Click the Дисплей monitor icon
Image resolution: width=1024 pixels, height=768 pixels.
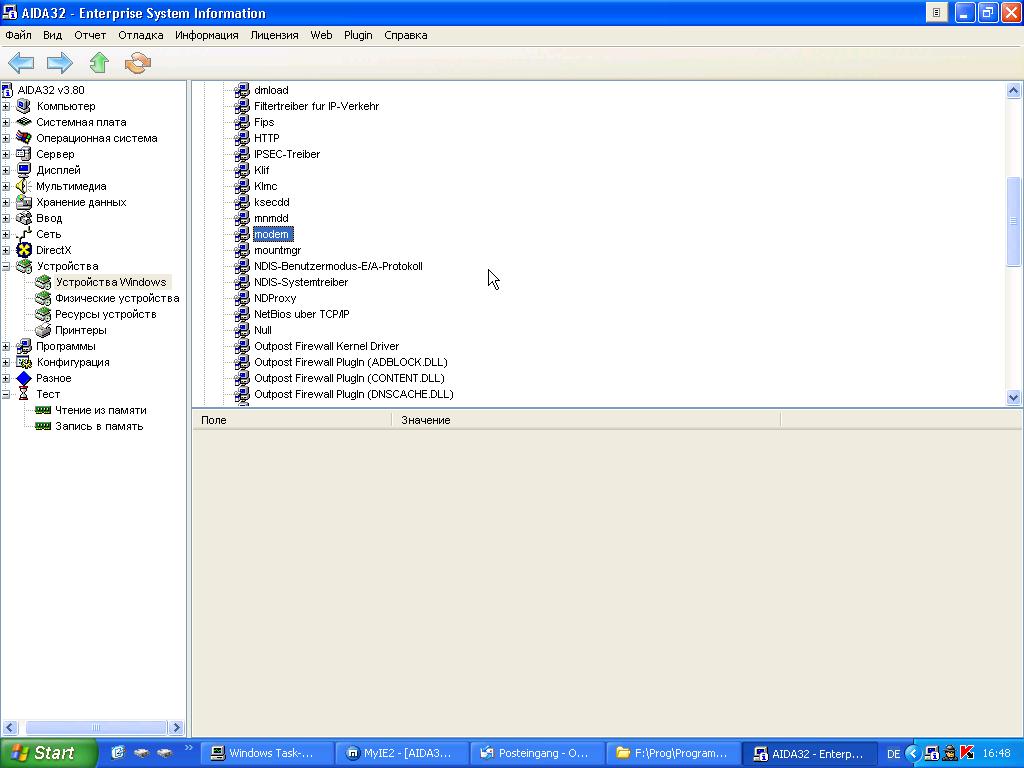pos(24,170)
